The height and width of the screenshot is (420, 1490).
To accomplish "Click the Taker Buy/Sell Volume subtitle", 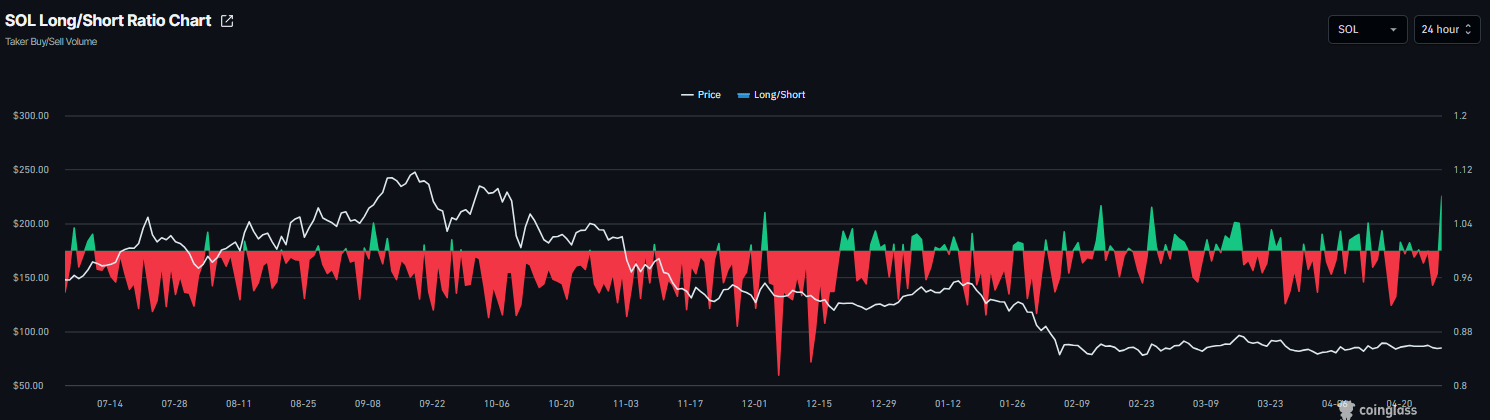I will (x=51, y=42).
